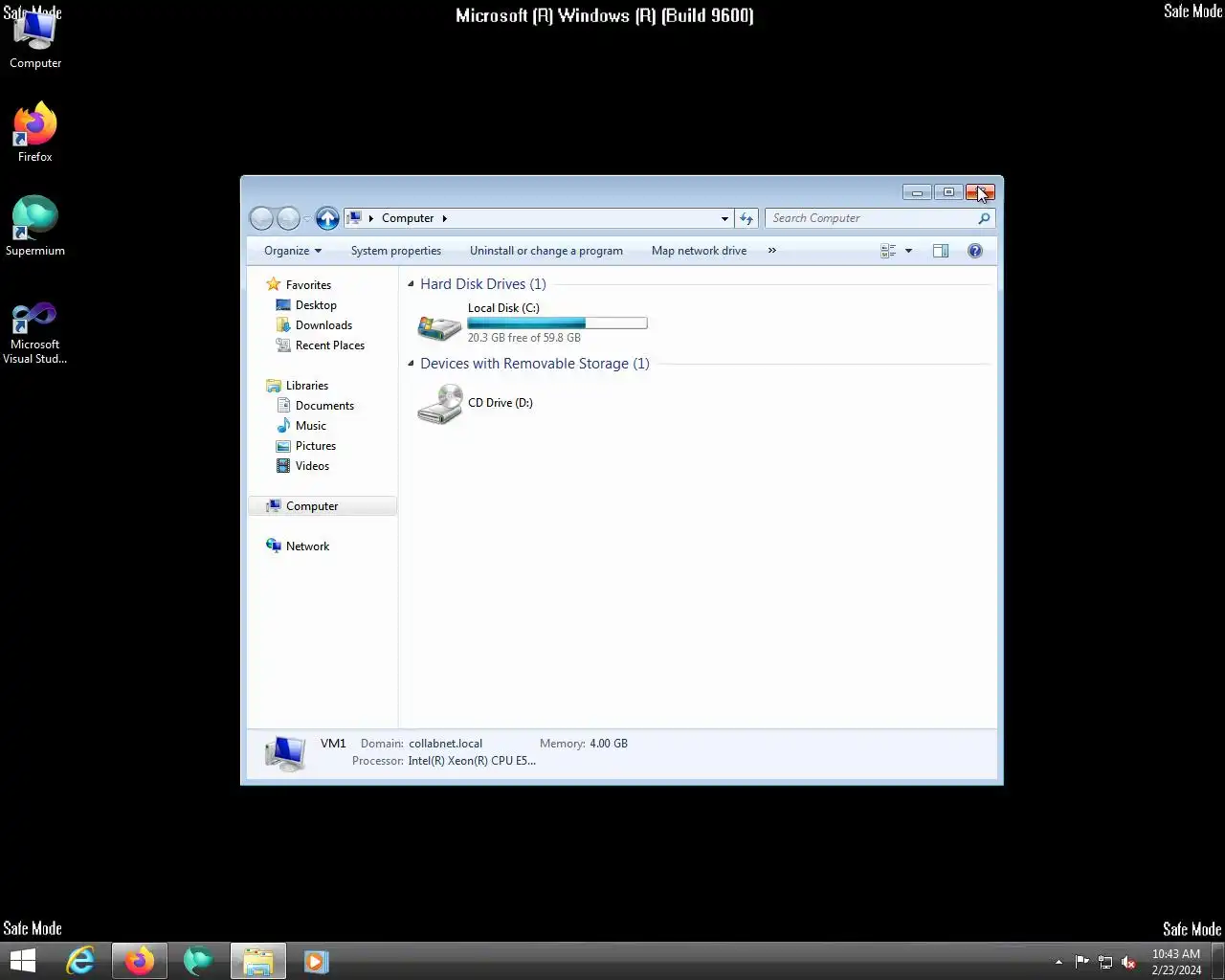Click the Documents library icon
This screenshot has height=980, width=1225.
click(x=283, y=406)
